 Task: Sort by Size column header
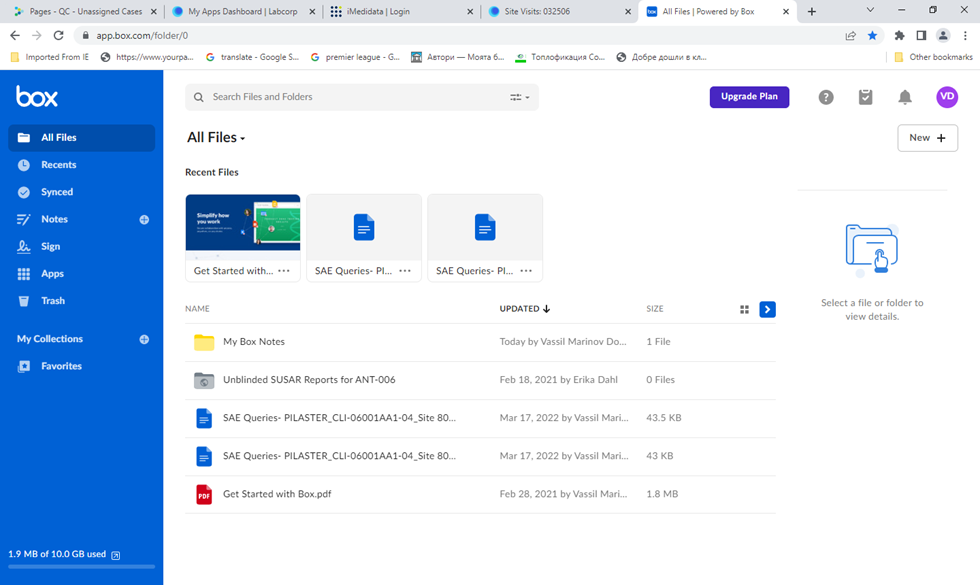[654, 309]
